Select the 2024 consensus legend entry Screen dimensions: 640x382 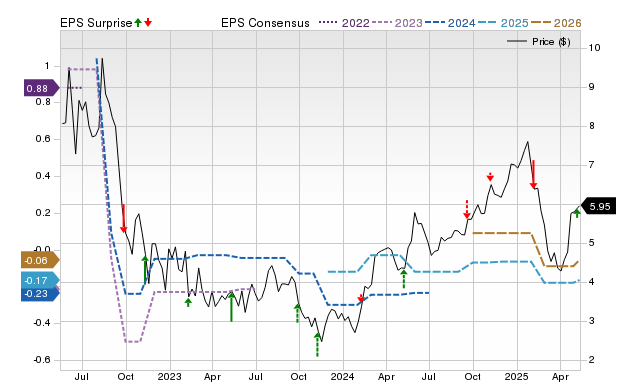(x=450, y=23)
